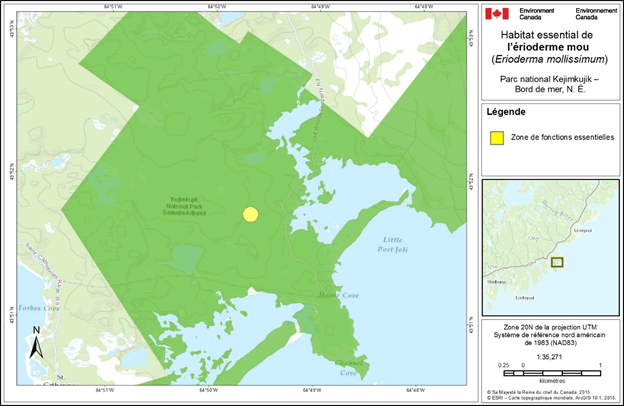Click the yellow critical function zone circle on map
Image resolution: width=624 pixels, height=406 pixels.
click(x=251, y=214)
